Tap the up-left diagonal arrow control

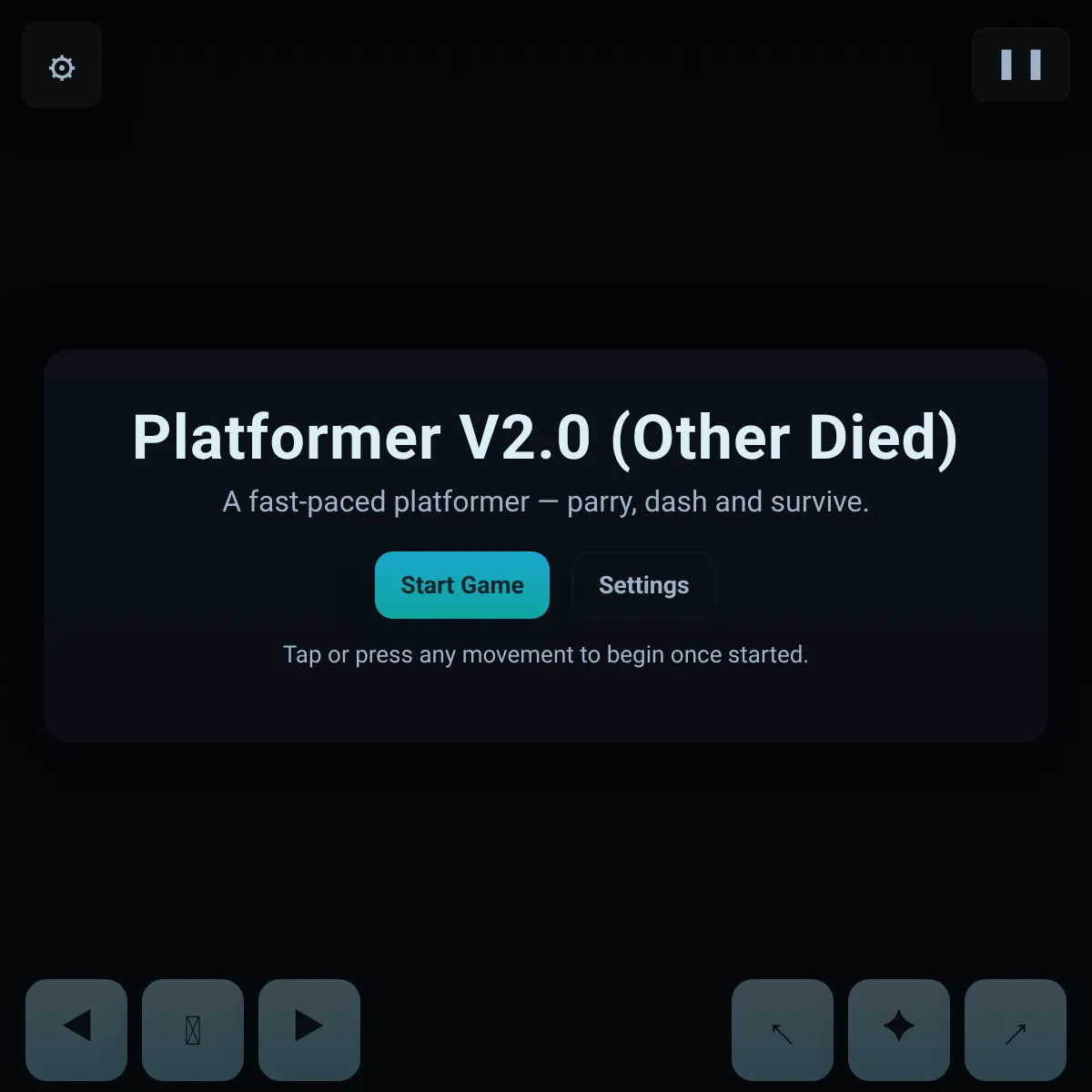coord(783,1030)
